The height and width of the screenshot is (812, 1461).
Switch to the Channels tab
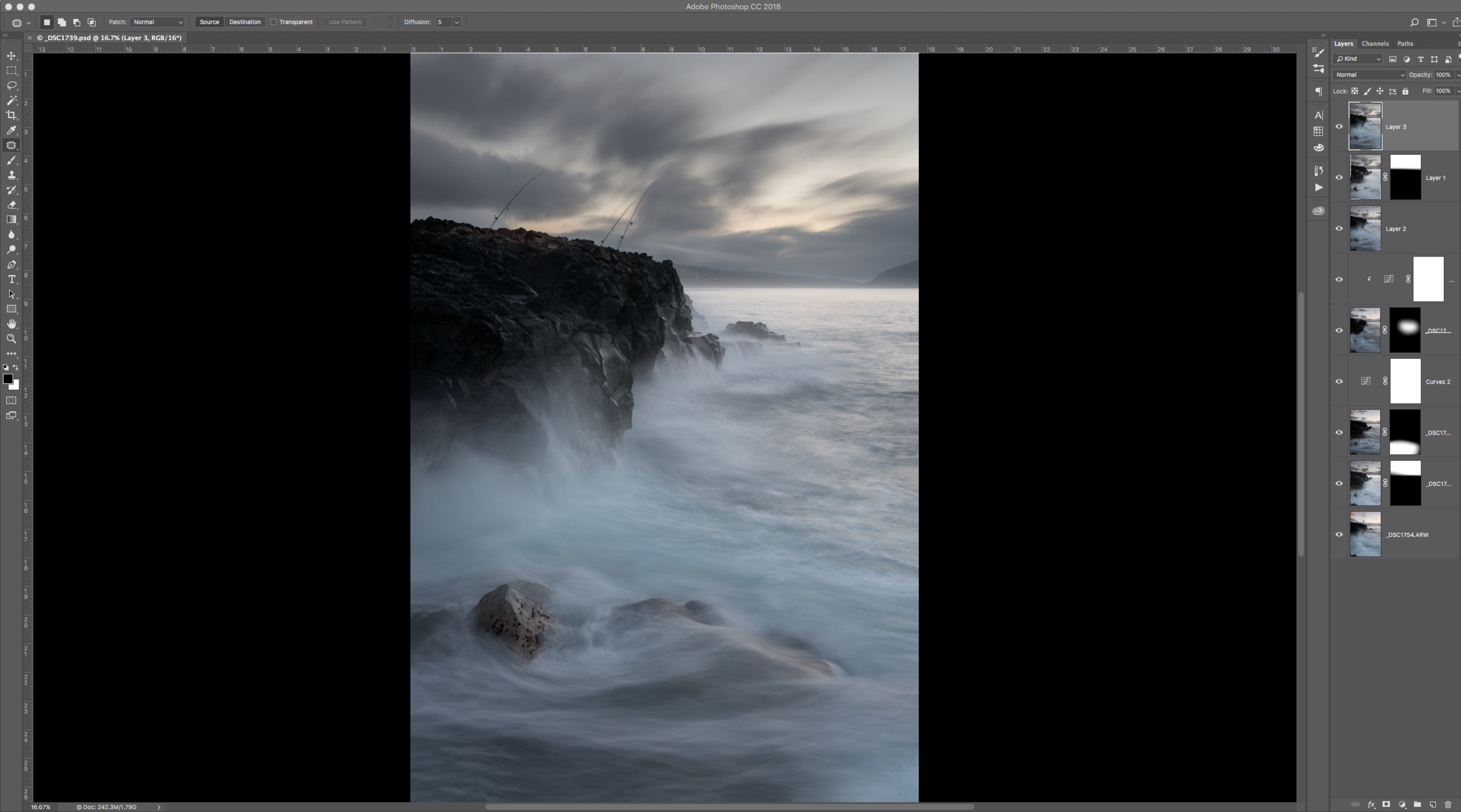pyautogui.click(x=1375, y=44)
